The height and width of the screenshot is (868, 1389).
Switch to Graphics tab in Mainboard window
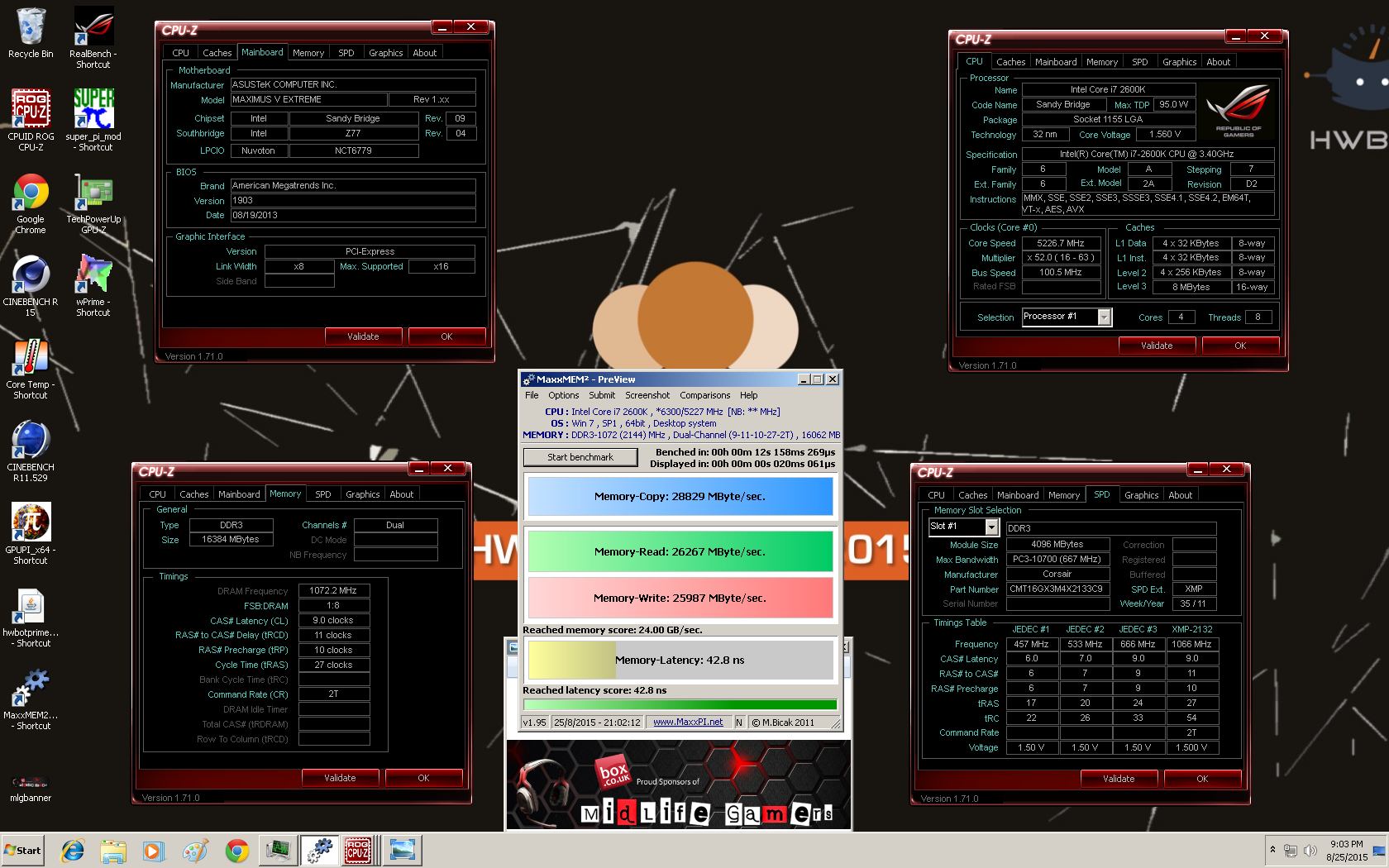(386, 53)
